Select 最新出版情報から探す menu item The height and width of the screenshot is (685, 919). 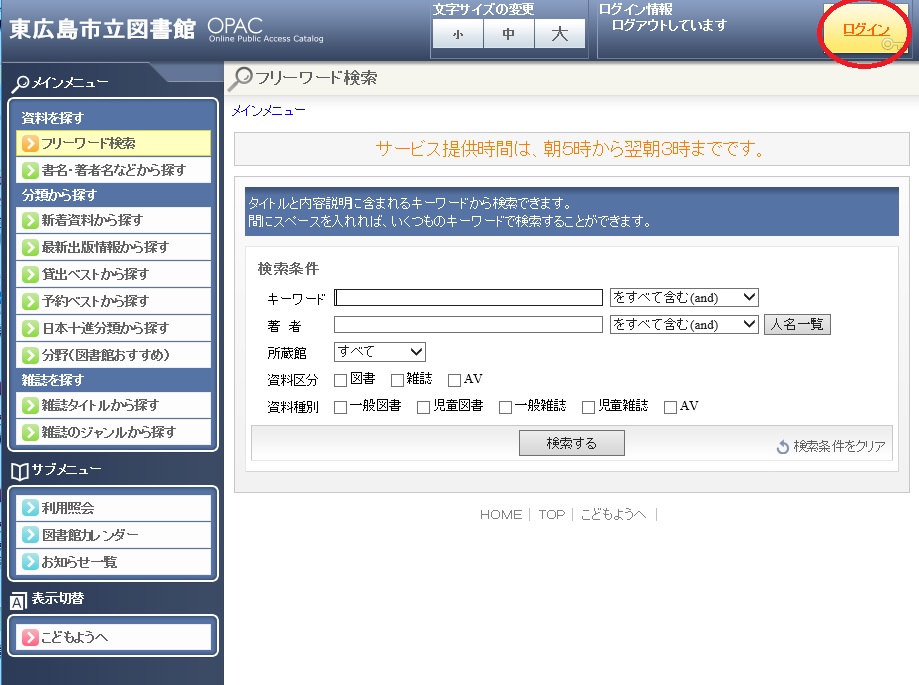(114, 247)
